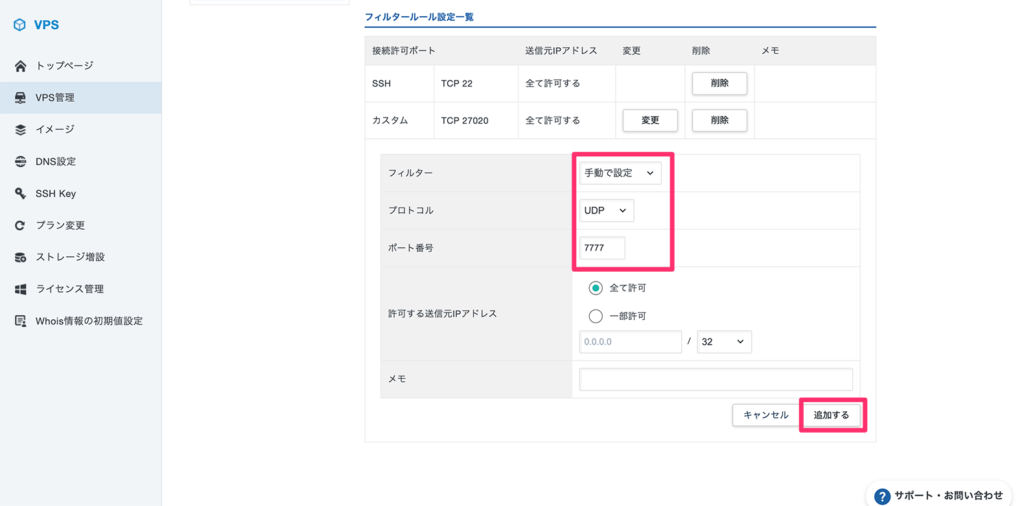Click the VPS cube logo icon

[x=20, y=25]
